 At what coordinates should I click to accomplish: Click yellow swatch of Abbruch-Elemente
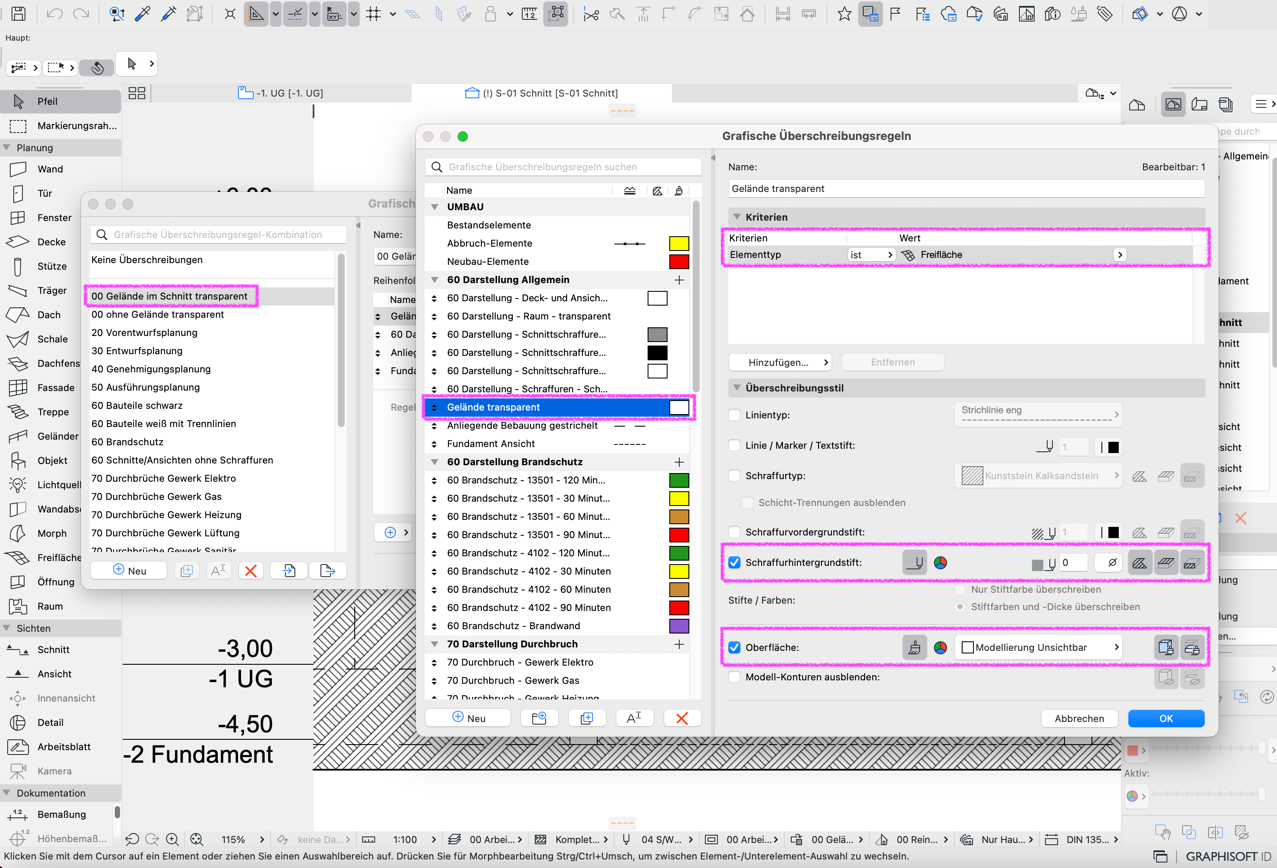pyautogui.click(x=679, y=243)
